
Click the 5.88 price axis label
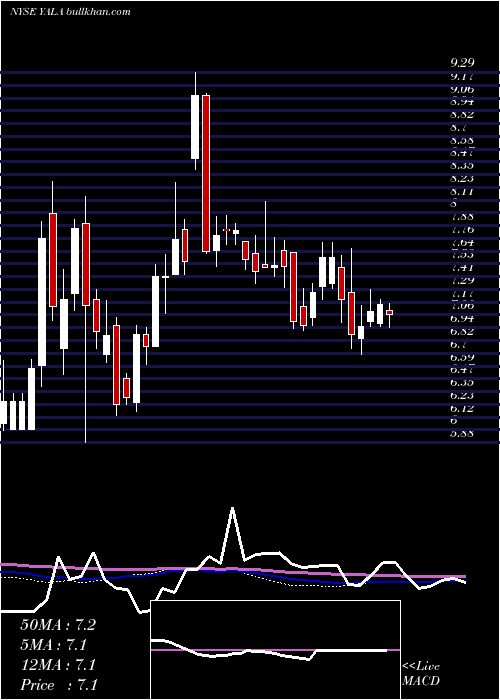click(462, 433)
